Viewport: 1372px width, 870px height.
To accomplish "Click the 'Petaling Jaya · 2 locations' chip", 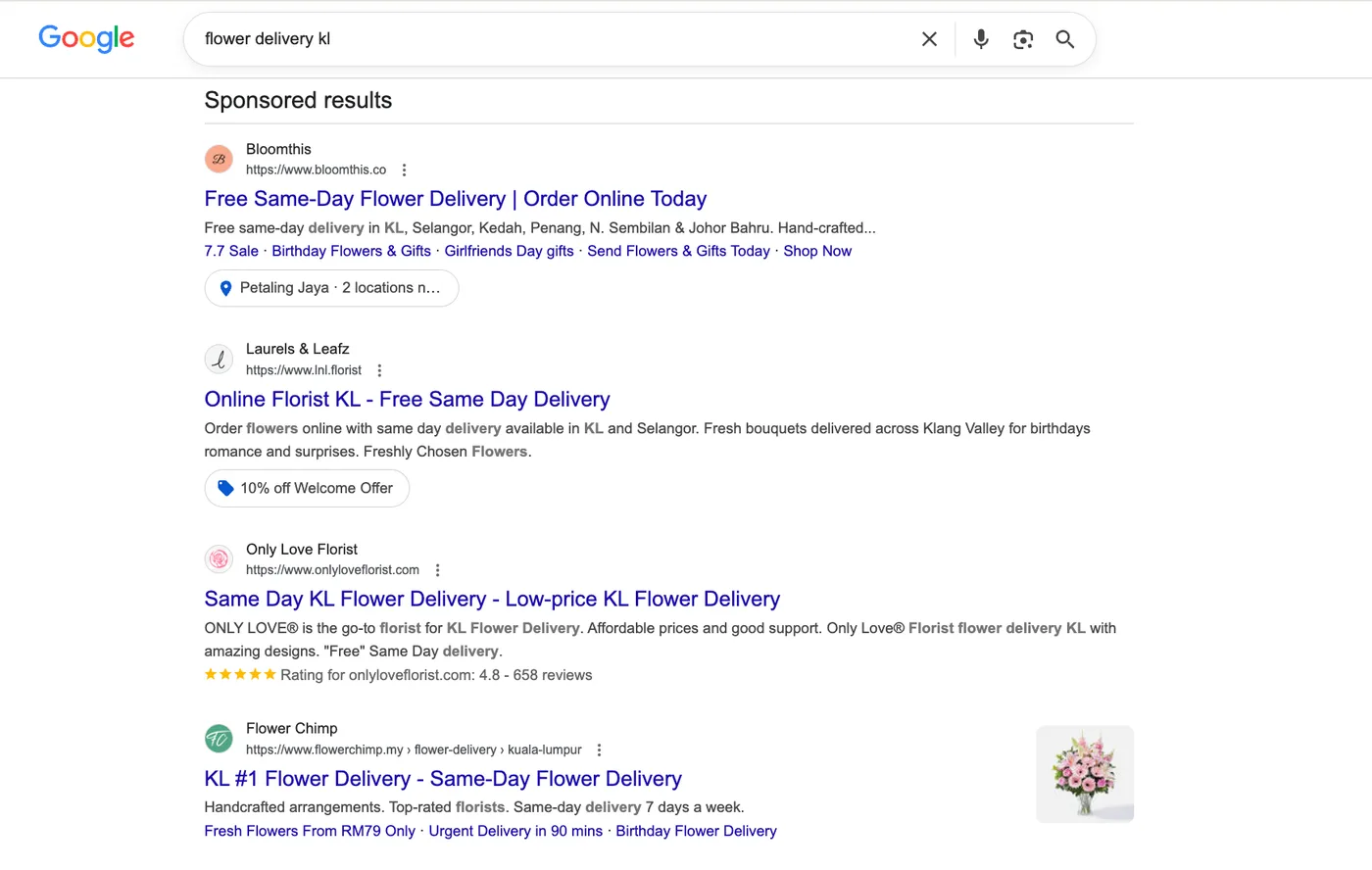I will point(331,288).
